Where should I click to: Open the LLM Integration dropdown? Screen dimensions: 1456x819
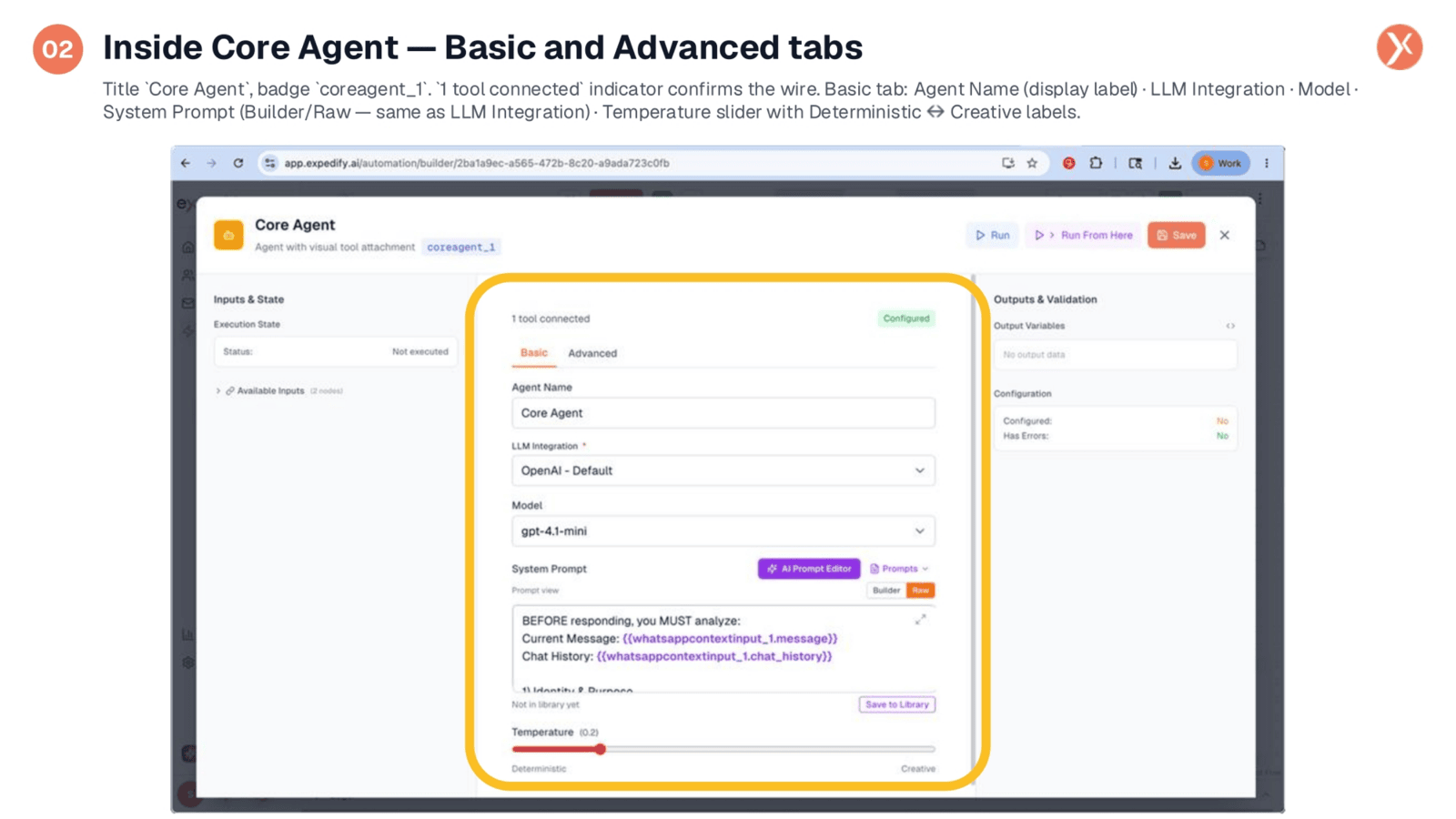pyautogui.click(x=723, y=470)
